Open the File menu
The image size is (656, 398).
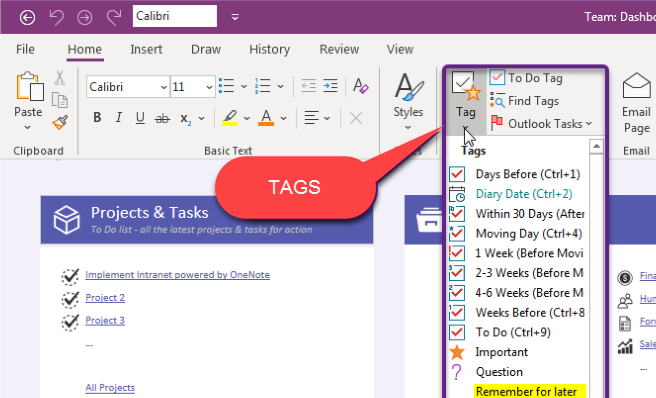click(25, 49)
